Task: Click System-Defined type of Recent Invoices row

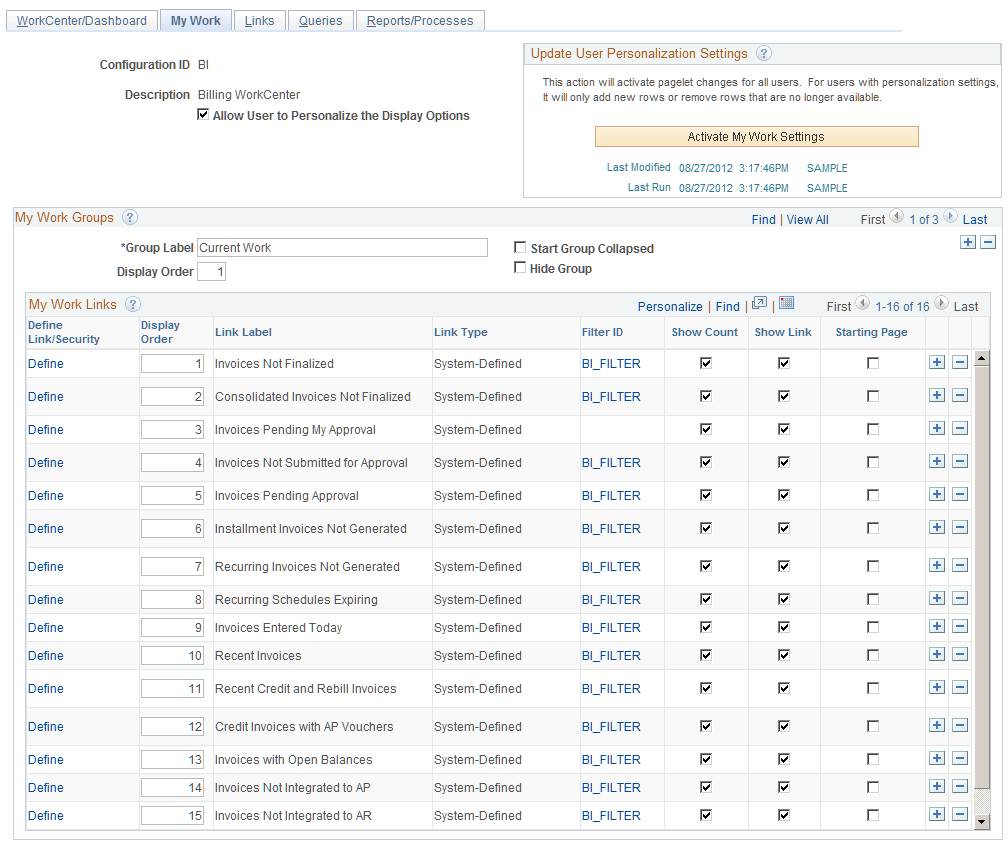Action: [x=478, y=656]
